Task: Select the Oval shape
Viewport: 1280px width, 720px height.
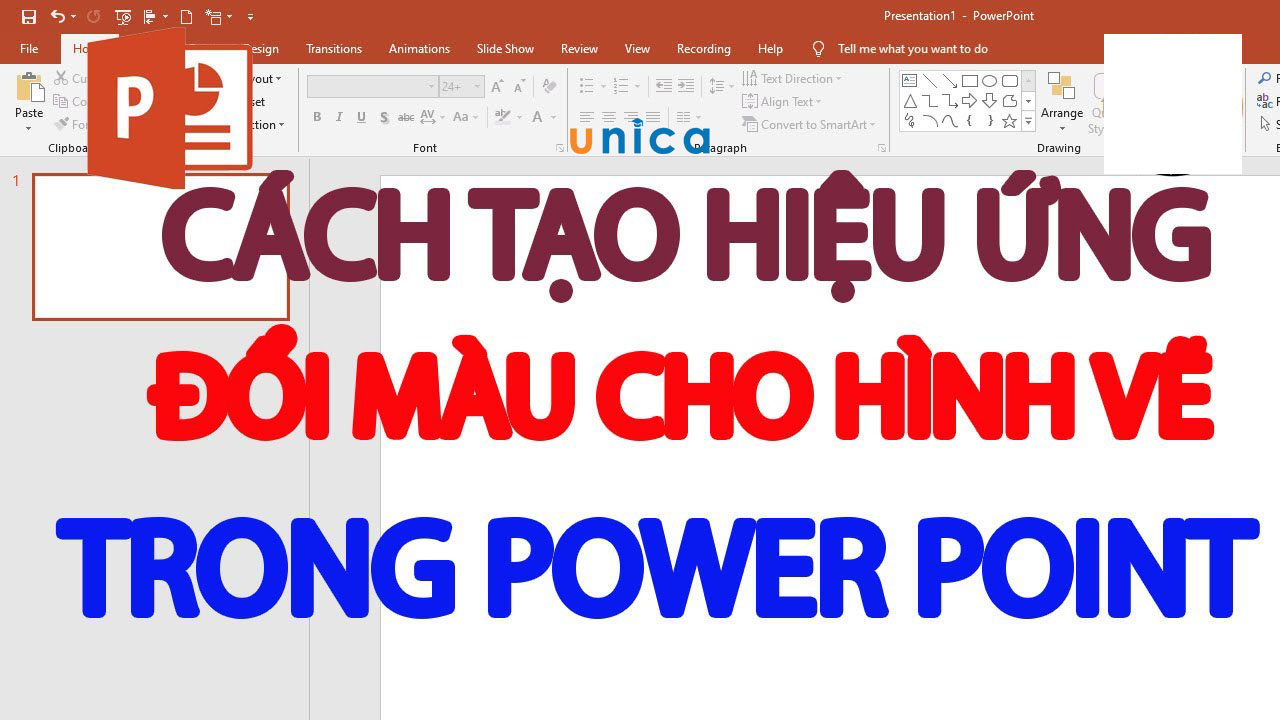Action: (x=990, y=81)
